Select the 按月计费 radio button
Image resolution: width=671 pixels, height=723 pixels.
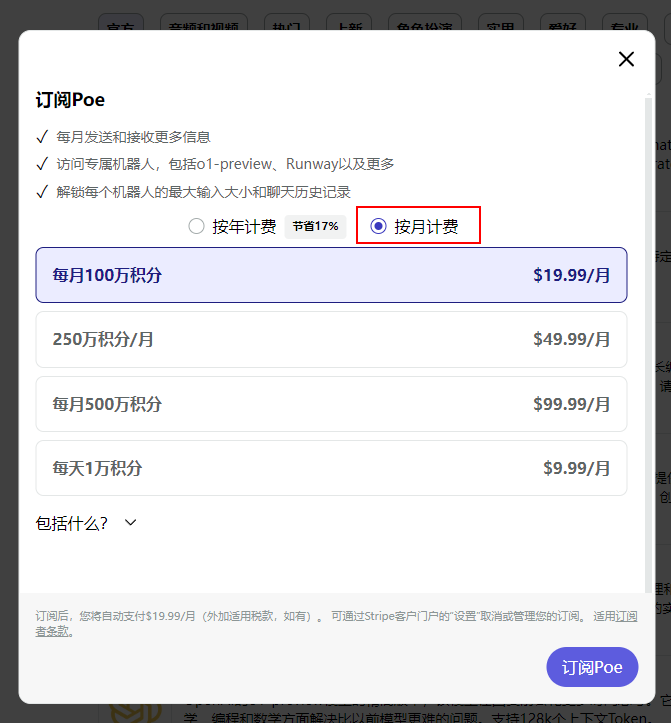point(378,226)
